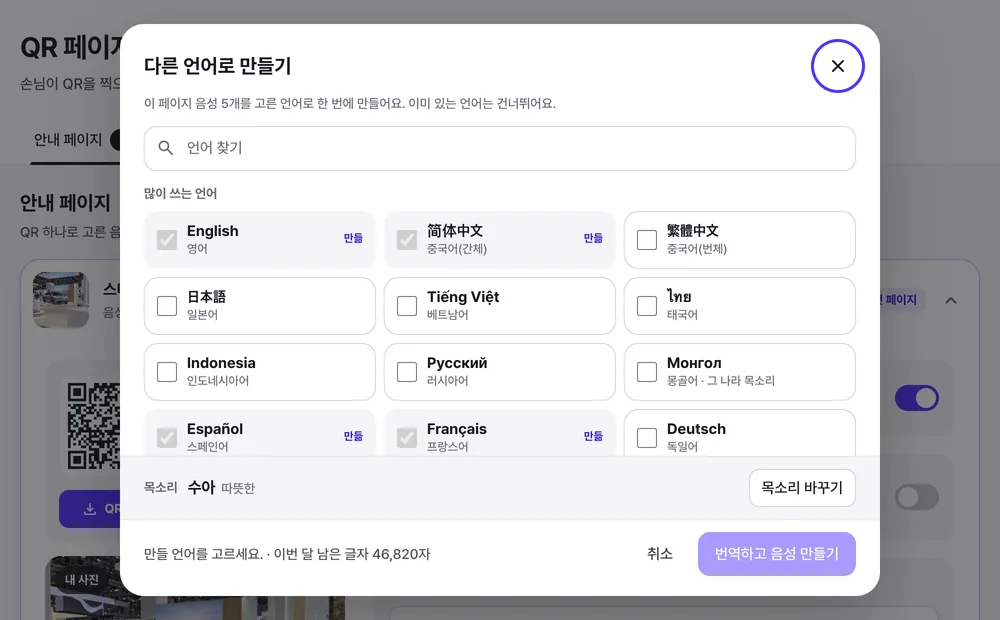The image size is (1000, 620).
Task: Click 만듦 badge on Español card
Action: tap(353, 436)
